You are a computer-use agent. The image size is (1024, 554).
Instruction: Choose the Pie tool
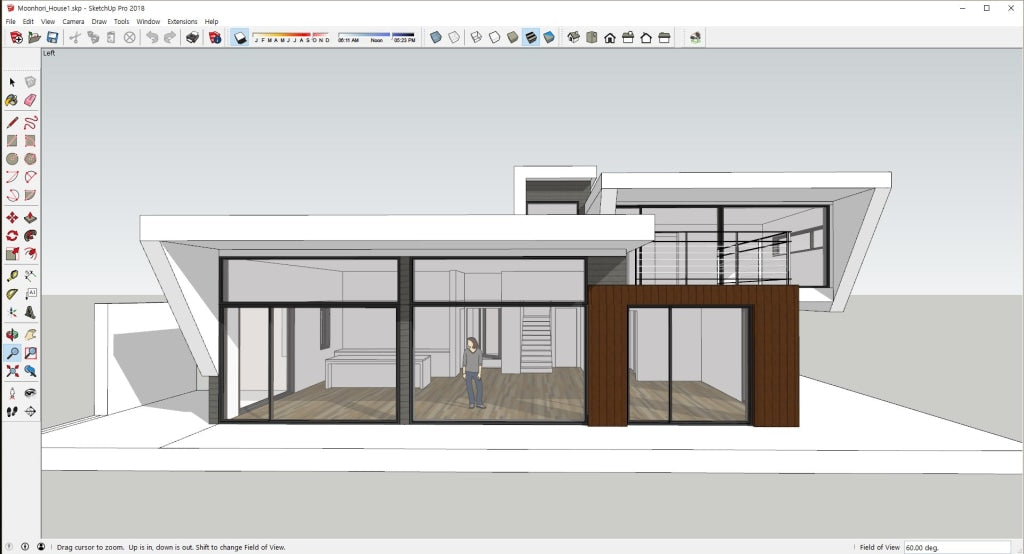point(30,195)
